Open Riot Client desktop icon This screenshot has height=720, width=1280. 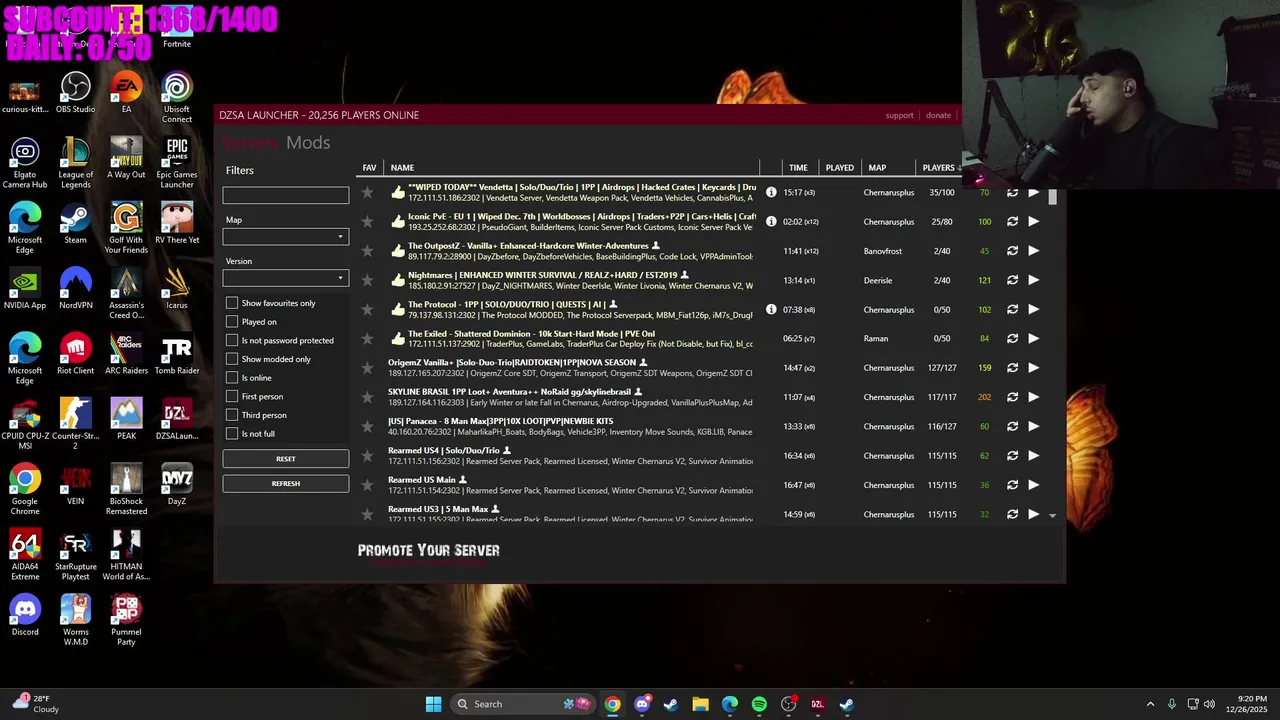tap(76, 353)
